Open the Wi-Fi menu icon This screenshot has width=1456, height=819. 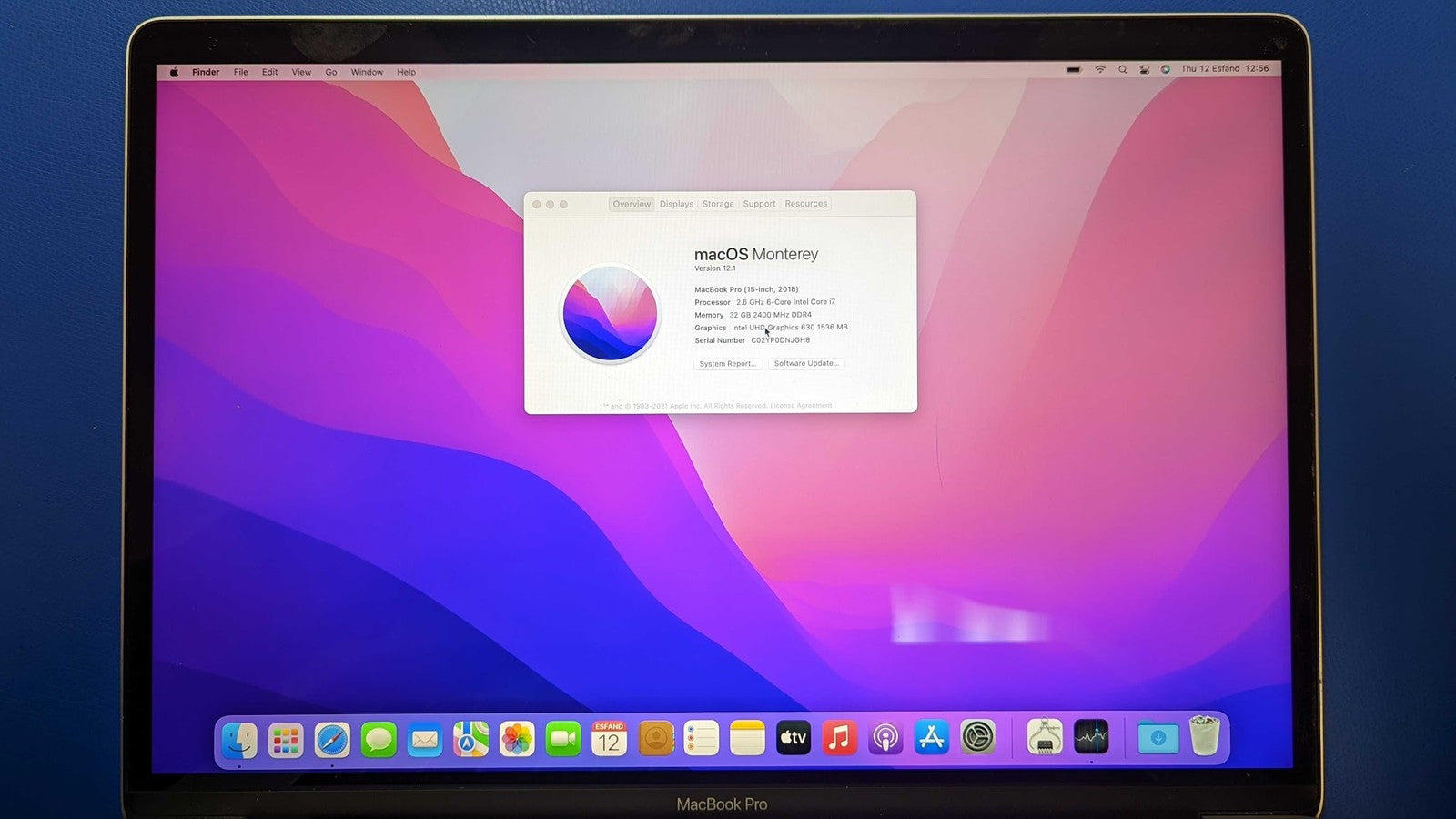[1100, 69]
